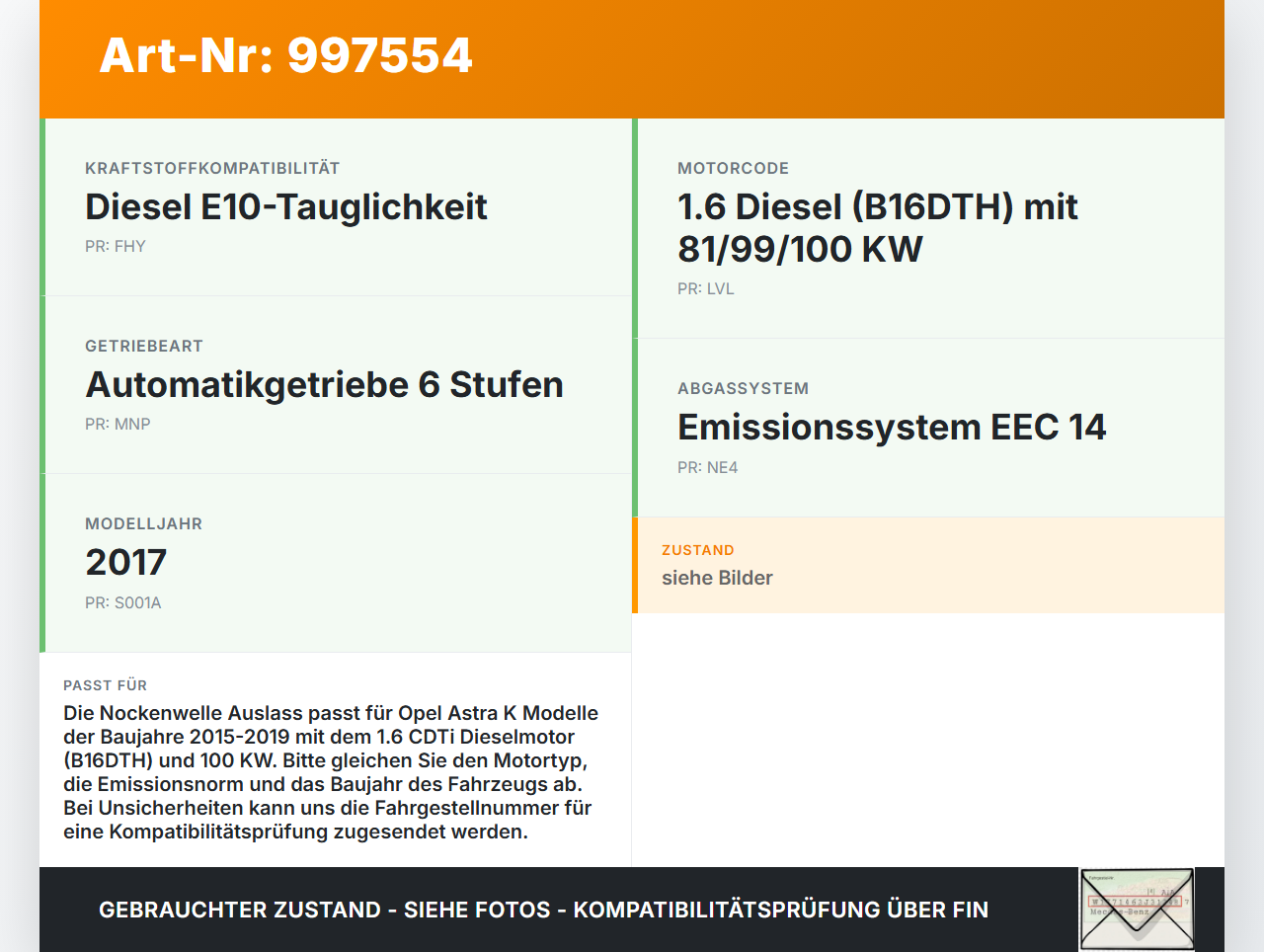Click the KRAFTSTOFFKOMPATIBILITÄT label

pos(212,169)
